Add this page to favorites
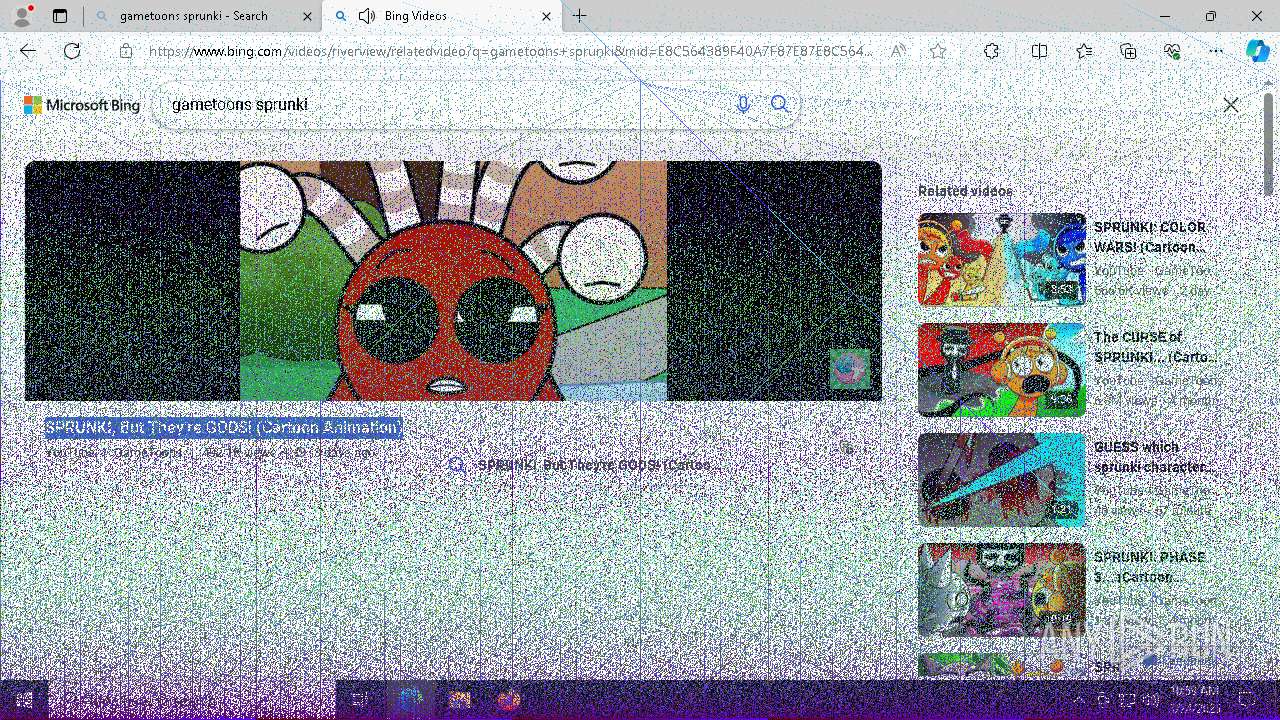This screenshot has width=1280, height=720. tap(937, 51)
